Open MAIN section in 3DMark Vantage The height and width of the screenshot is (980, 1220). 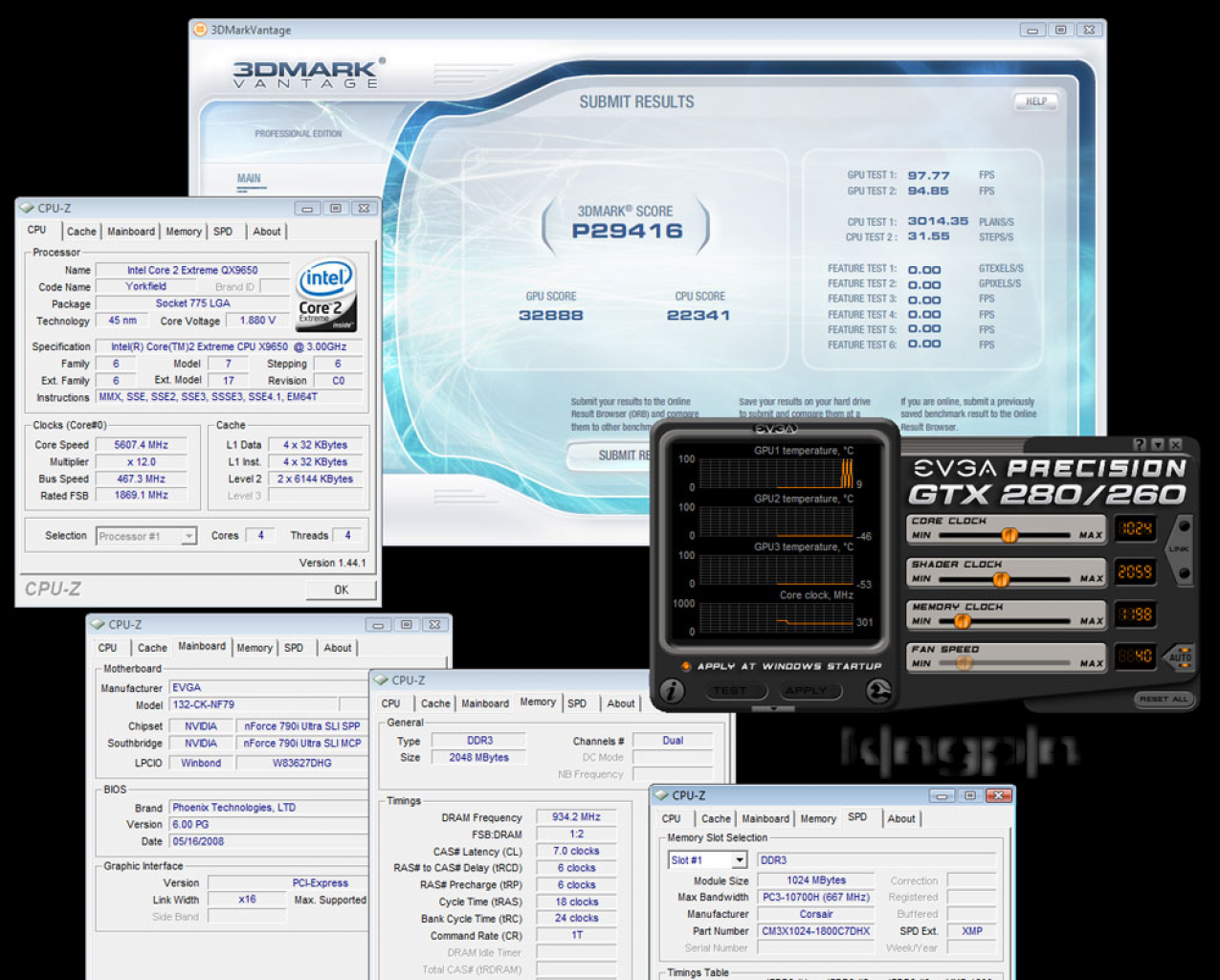(x=249, y=179)
